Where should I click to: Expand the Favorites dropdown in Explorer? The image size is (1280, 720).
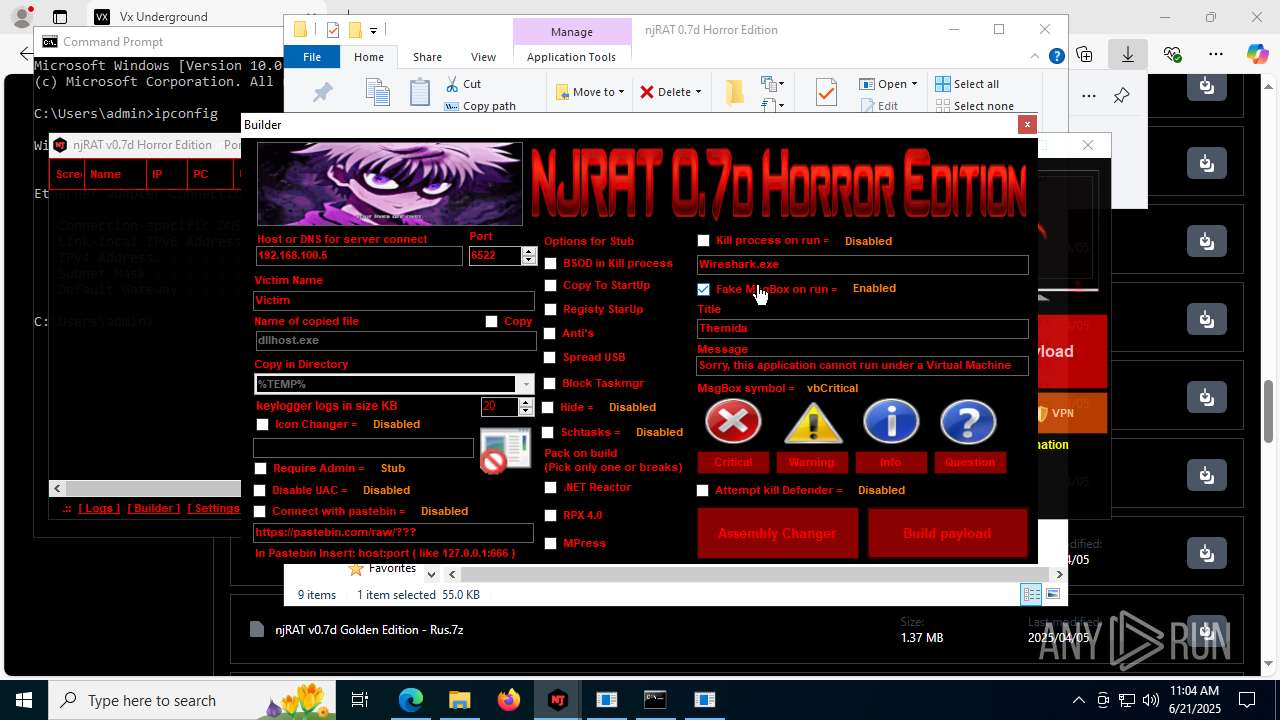coord(431,574)
